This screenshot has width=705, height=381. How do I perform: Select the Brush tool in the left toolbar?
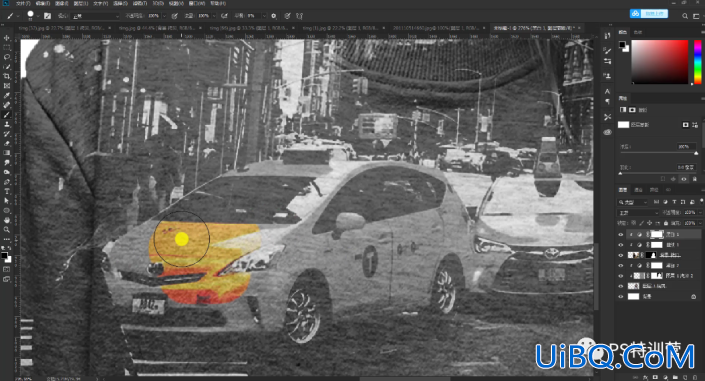pos(7,115)
